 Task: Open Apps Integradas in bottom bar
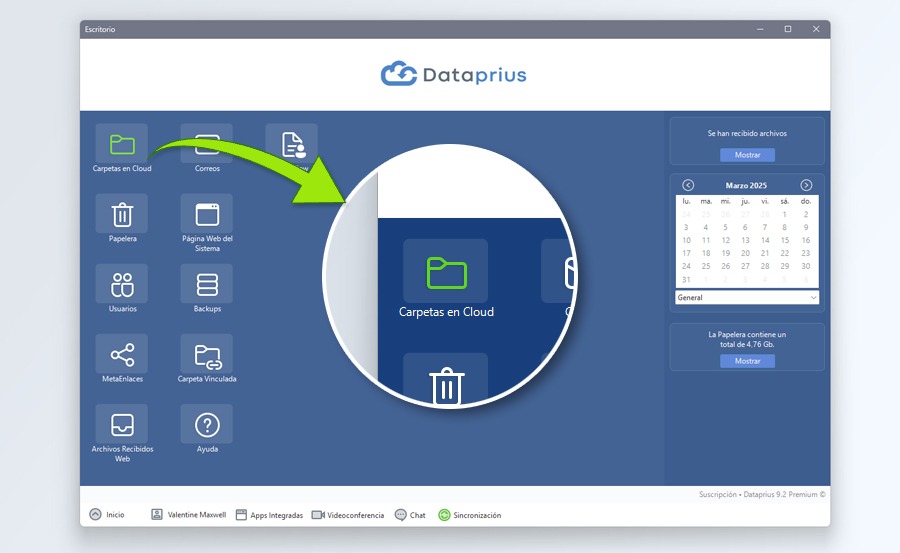click(x=269, y=515)
